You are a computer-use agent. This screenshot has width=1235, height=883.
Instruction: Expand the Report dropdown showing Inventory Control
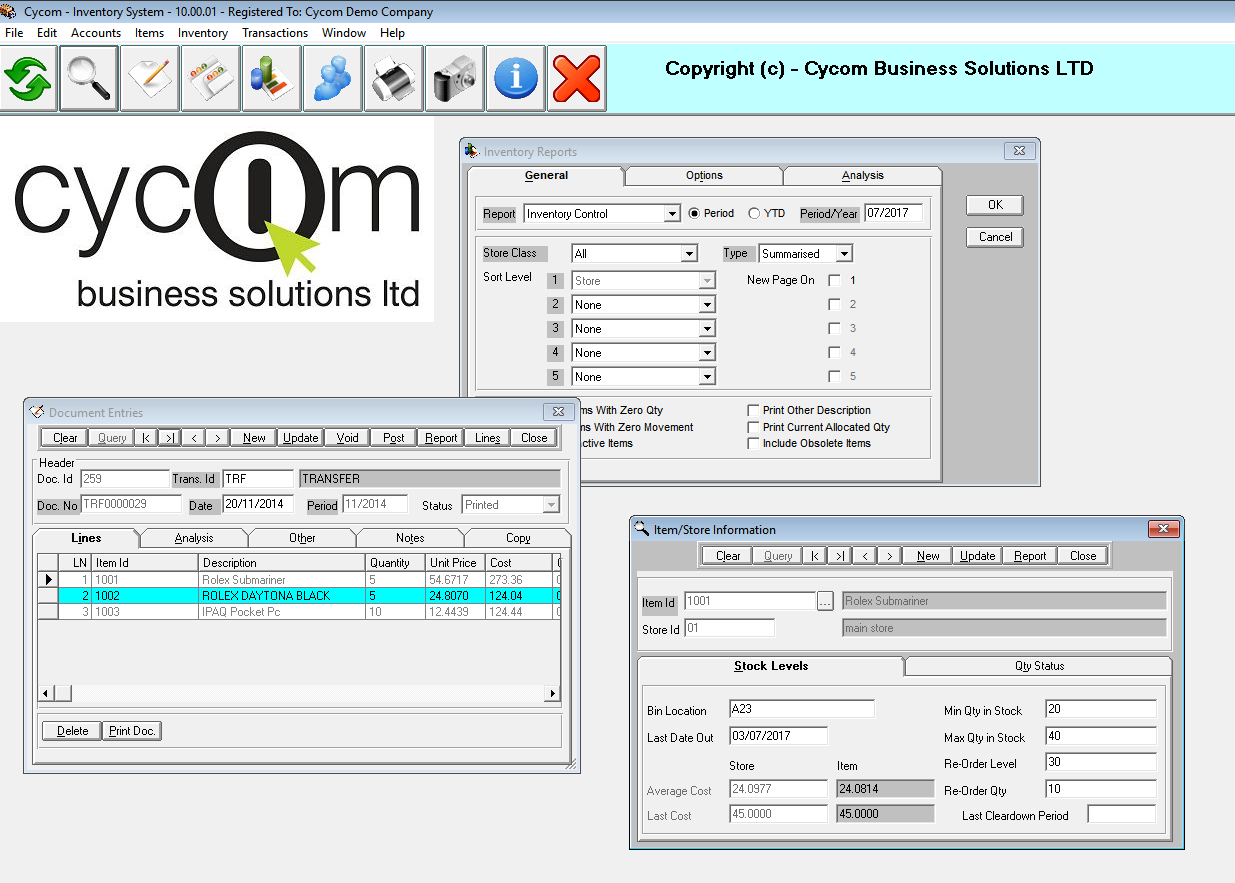pos(672,214)
